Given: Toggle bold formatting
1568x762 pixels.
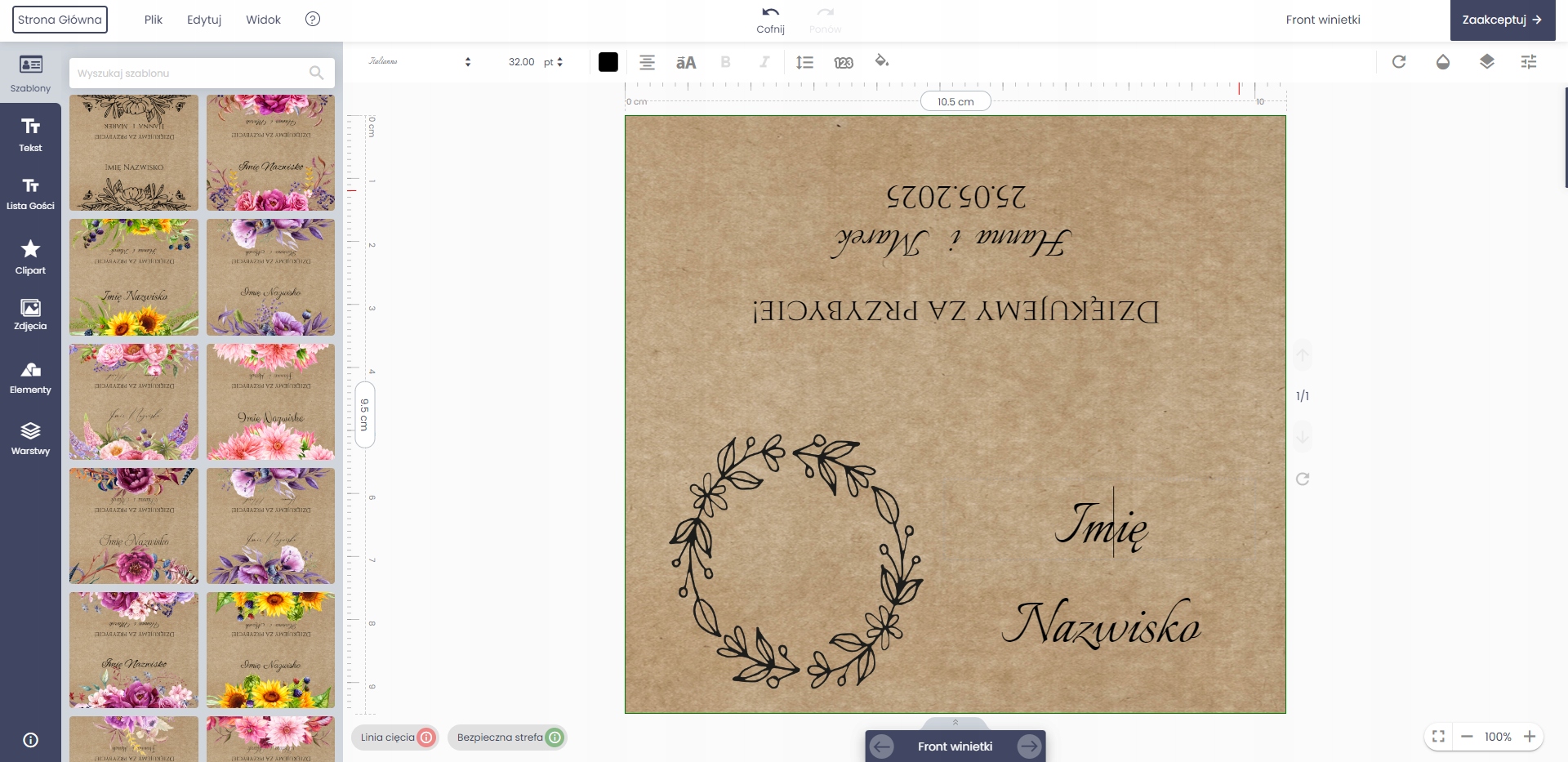Looking at the screenshot, I should point(725,62).
